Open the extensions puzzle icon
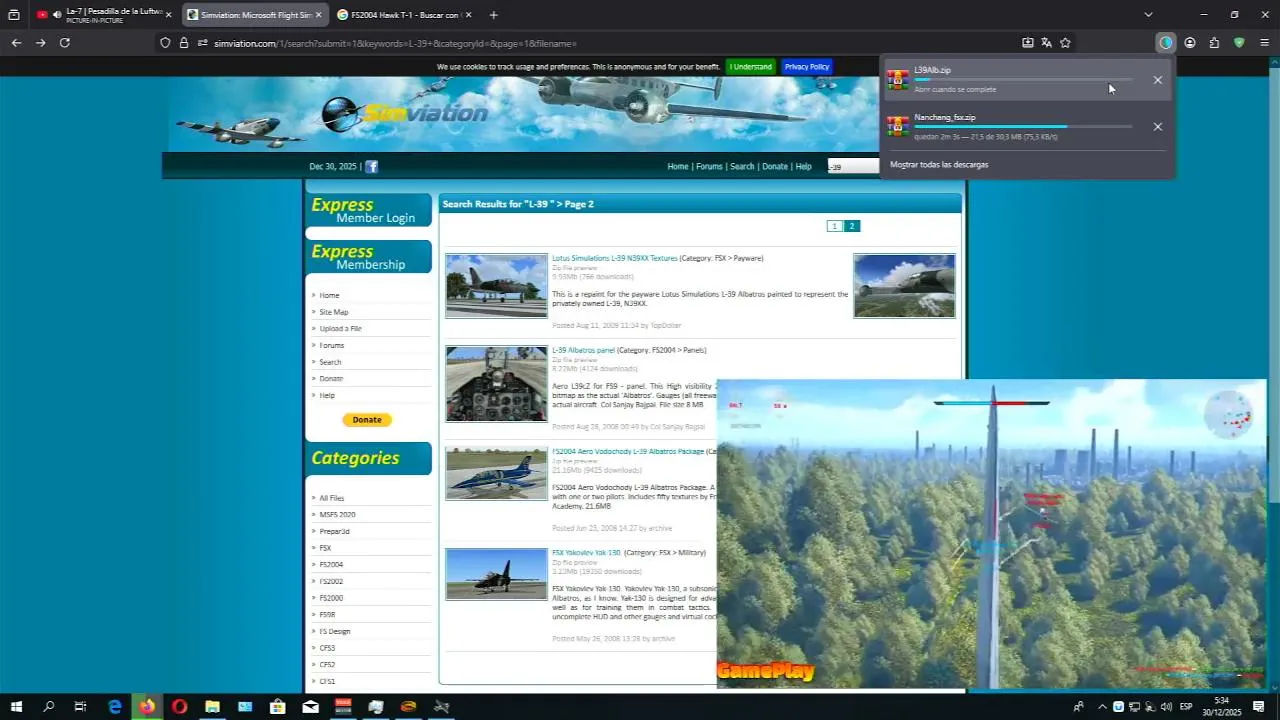 [1214, 43]
